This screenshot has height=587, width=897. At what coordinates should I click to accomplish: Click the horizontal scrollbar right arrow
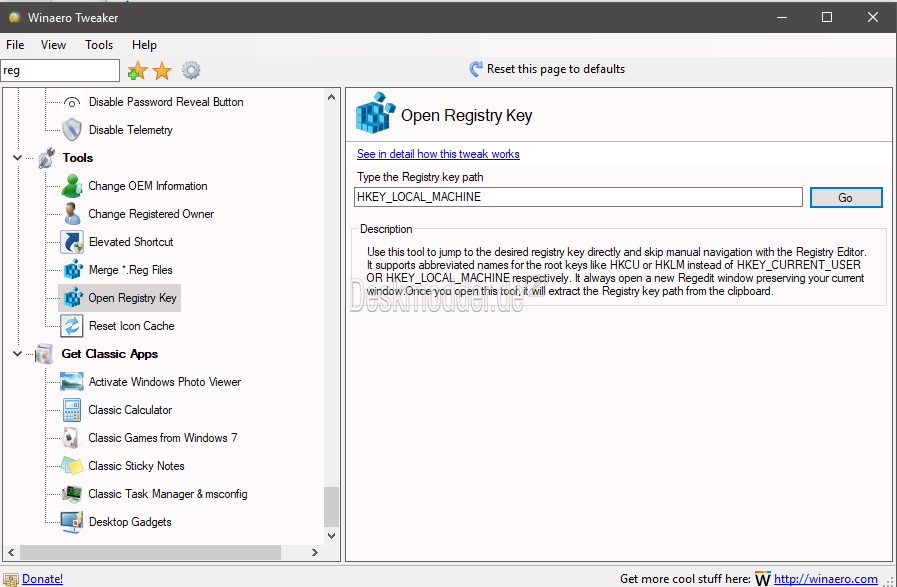coord(314,553)
